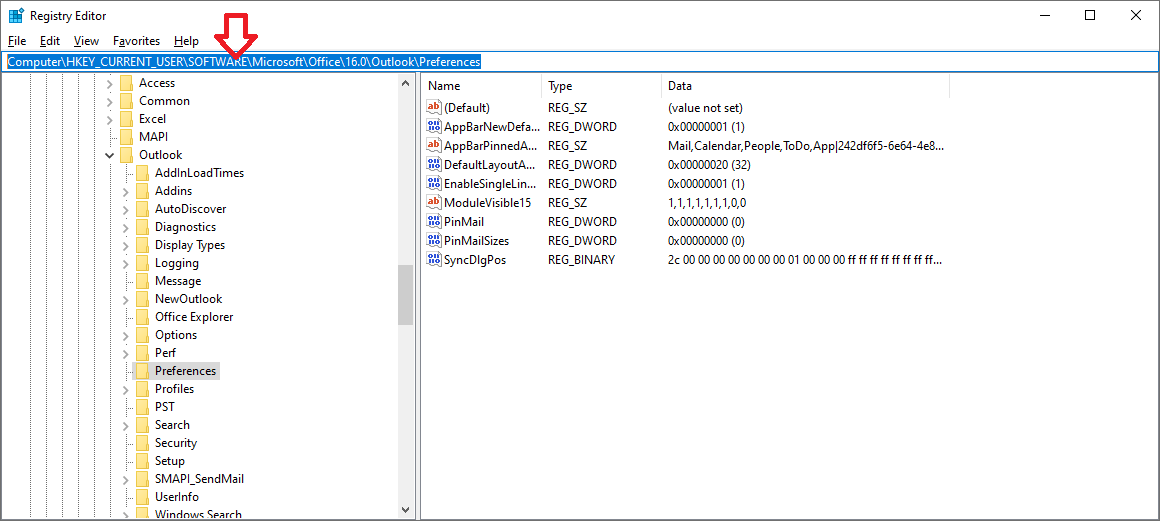The width and height of the screenshot is (1160, 521).
Task: Select the PinMailSizes DWORD value icon
Action: tap(434, 241)
